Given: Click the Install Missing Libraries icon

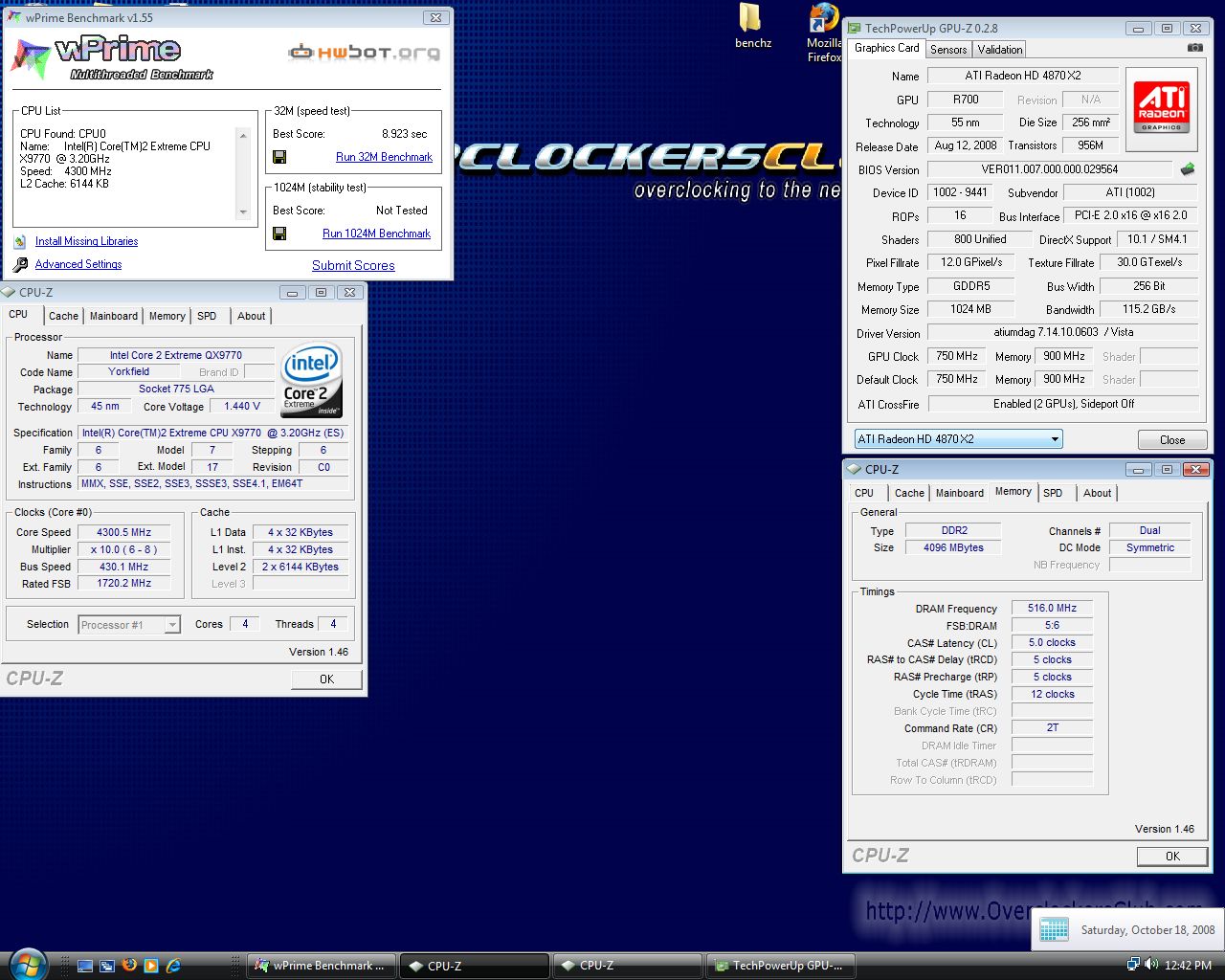Looking at the screenshot, I should click(x=20, y=241).
